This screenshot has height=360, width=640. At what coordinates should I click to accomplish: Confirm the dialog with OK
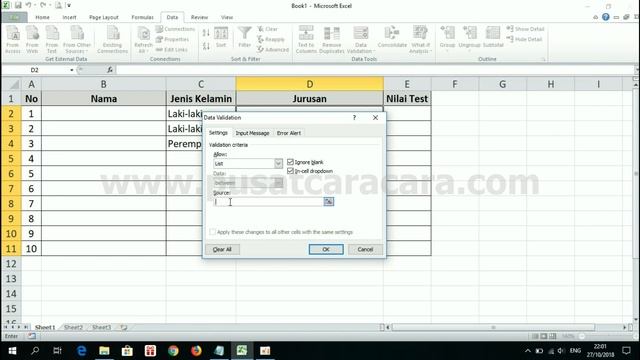point(326,249)
